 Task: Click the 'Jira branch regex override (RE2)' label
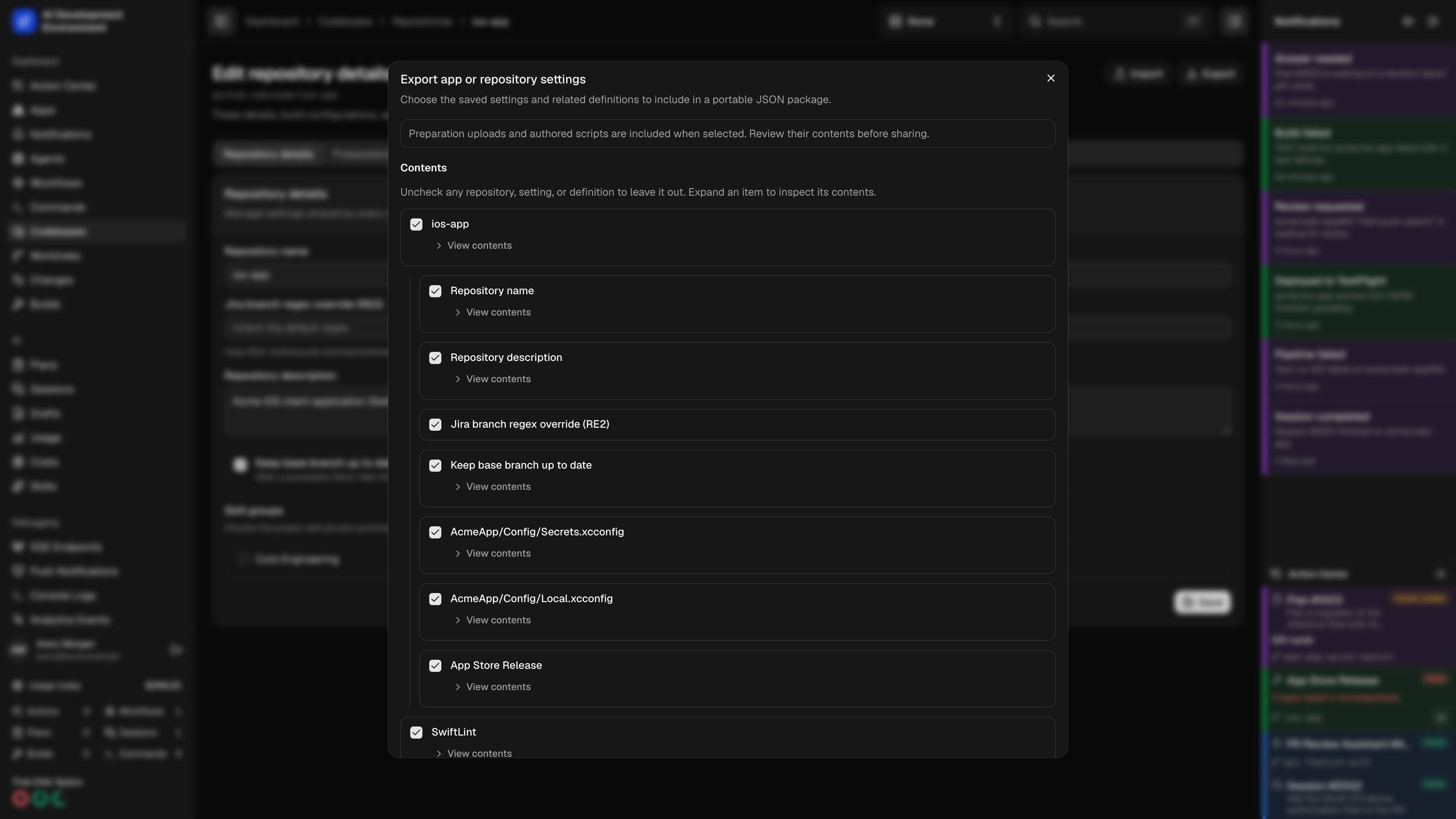(x=530, y=424)
